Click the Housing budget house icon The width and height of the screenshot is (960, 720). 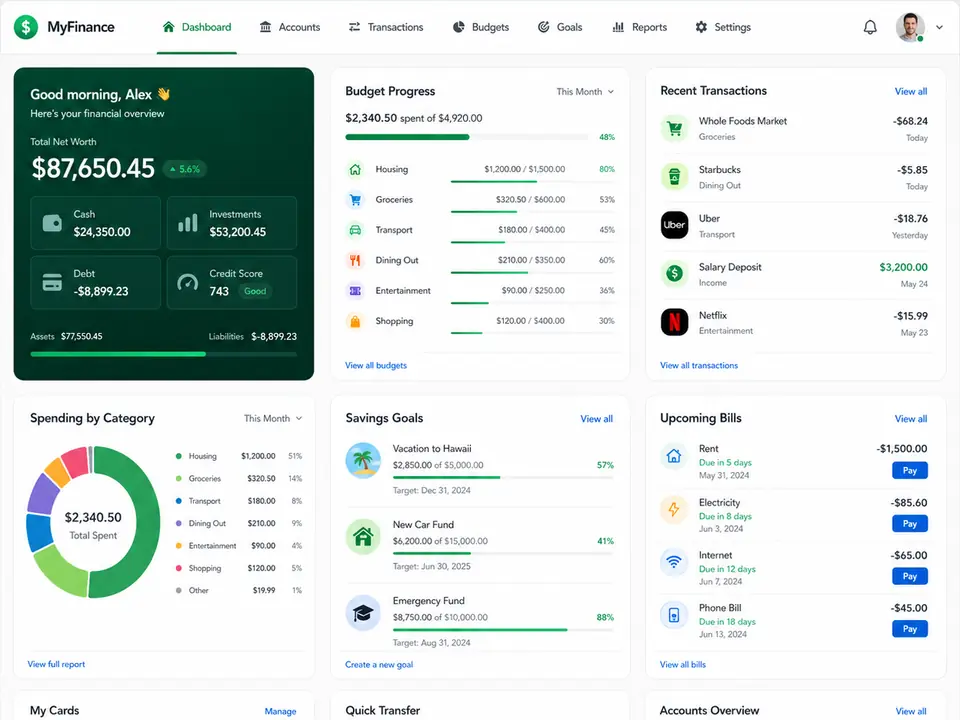pos(355,170)
